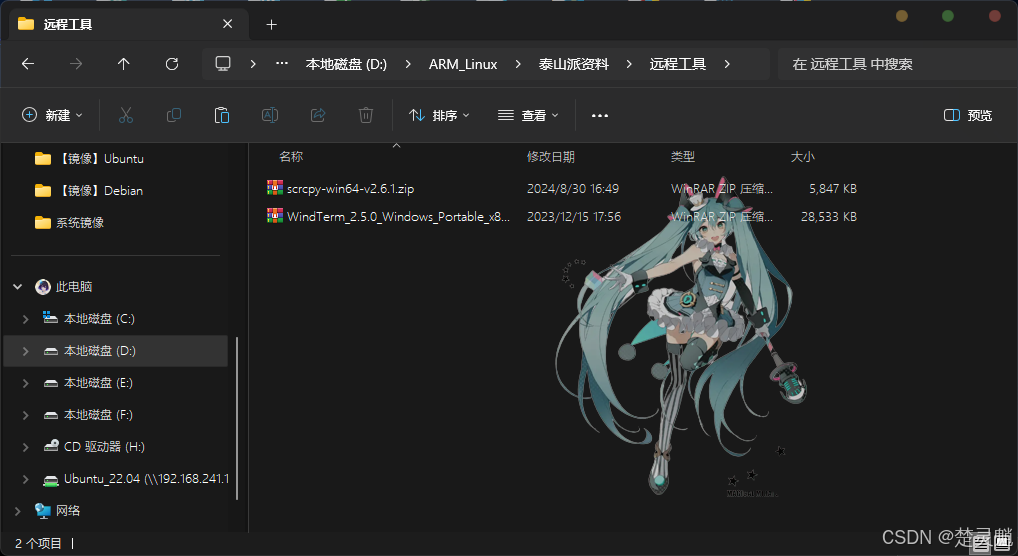Screen dimensions: 1018x556
Task: Click the 远程工具 breadcrumb segment
Action: pyautogui.click(x=678, y=64)
